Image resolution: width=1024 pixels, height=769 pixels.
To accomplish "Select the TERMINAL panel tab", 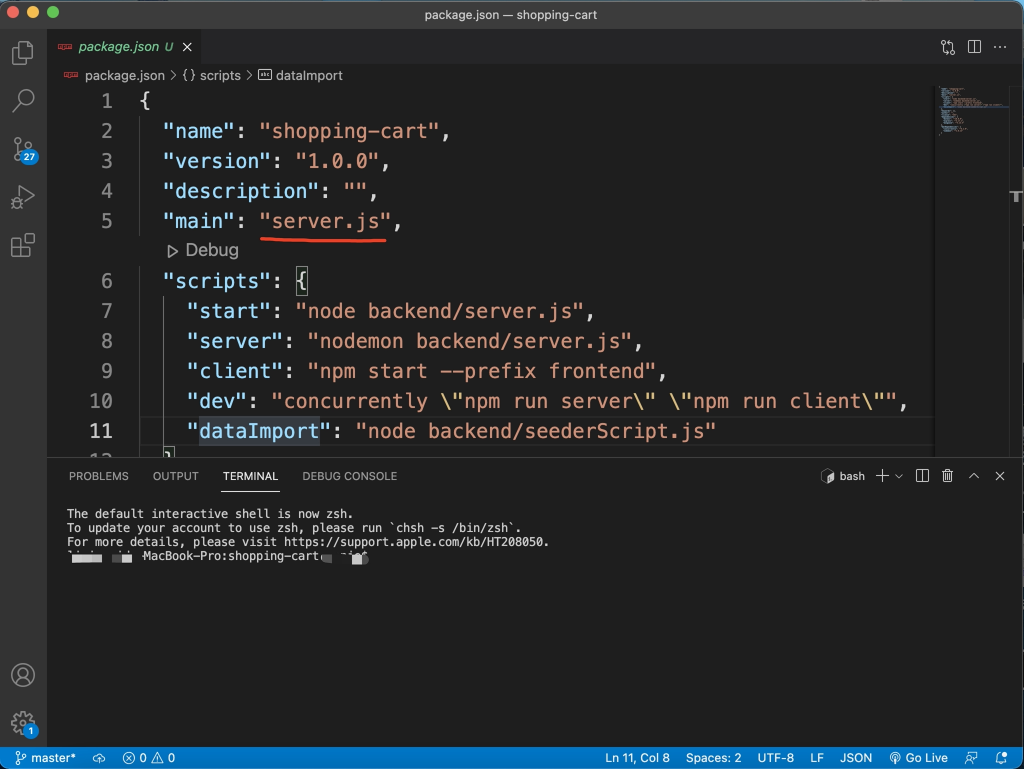I will 250,476.
